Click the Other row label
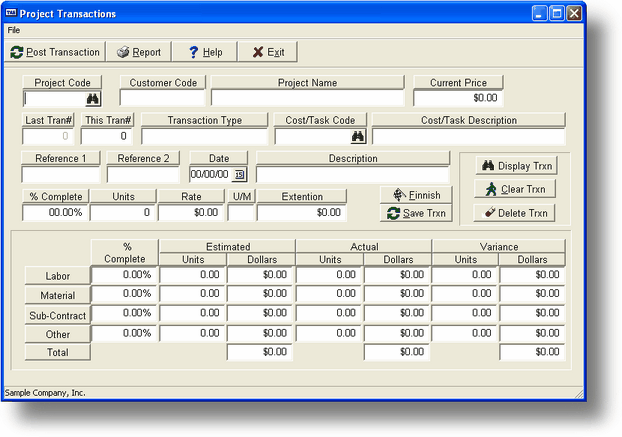 tap(58, 334)
